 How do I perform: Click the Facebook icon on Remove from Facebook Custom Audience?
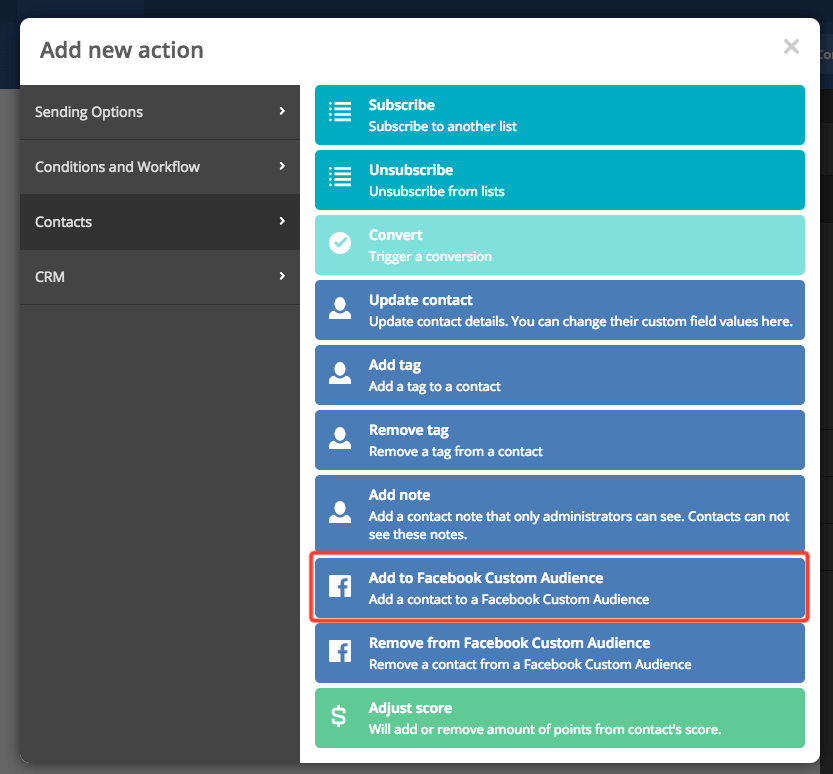340,652
